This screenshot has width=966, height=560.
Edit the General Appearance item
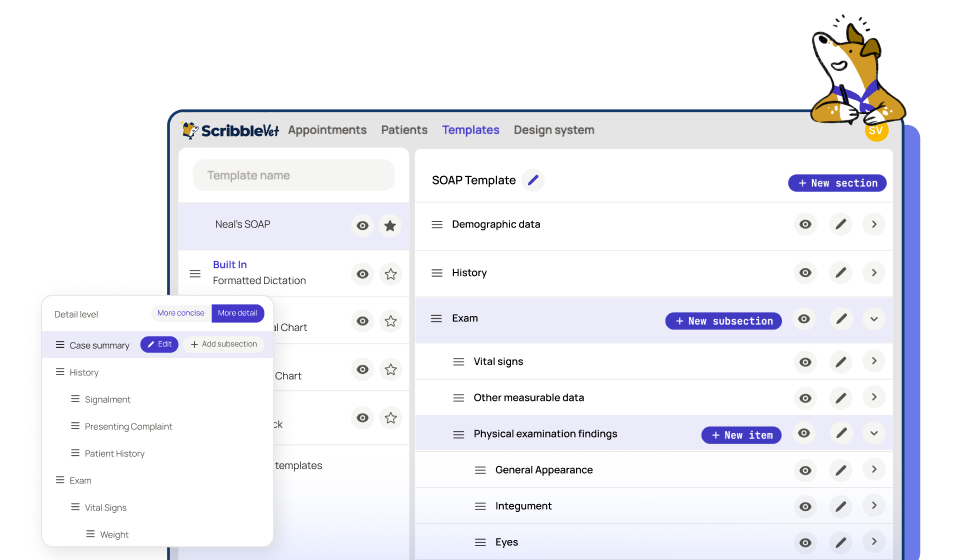coord(841,471)
